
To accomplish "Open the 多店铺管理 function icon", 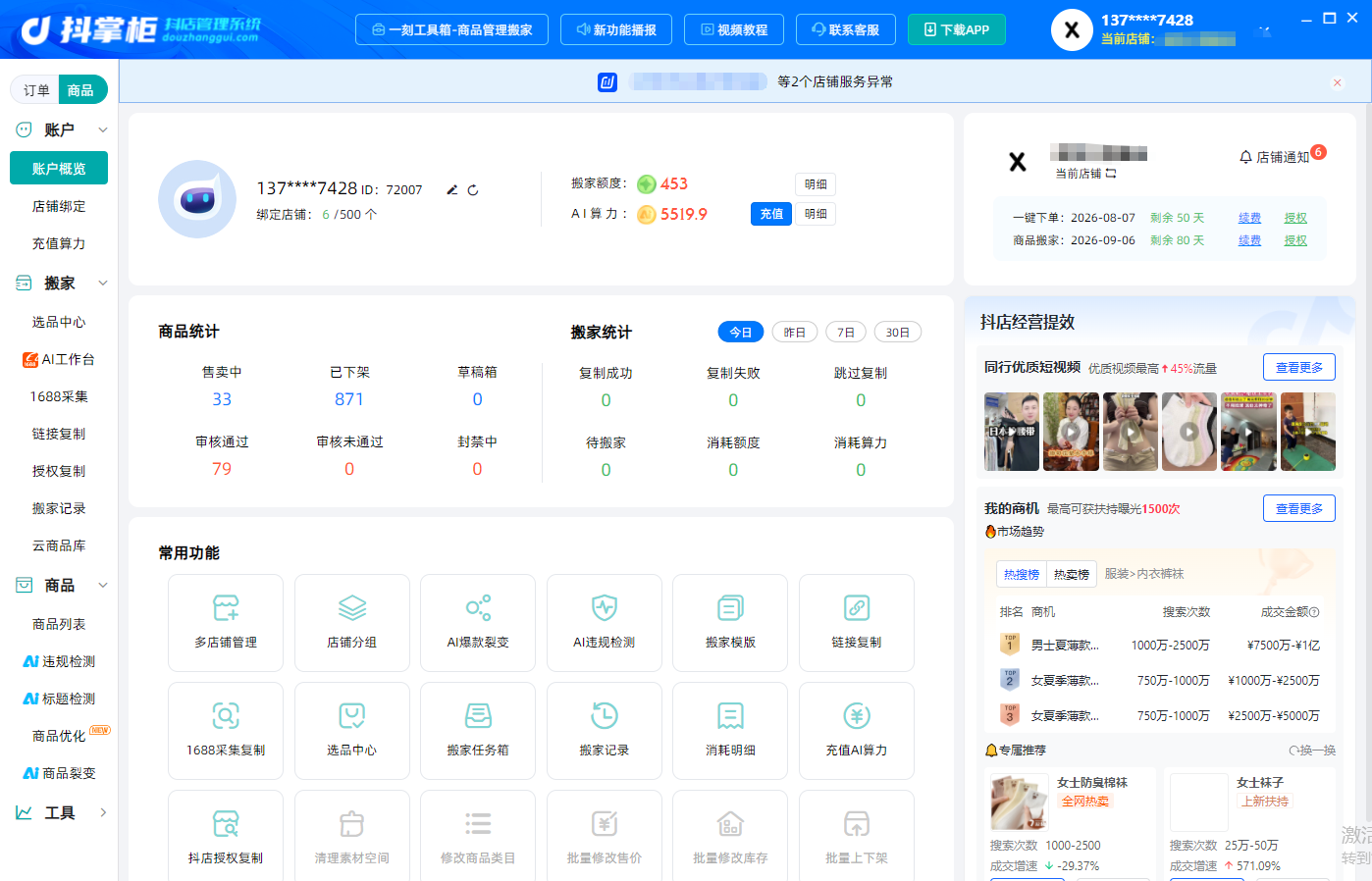I will 226,608.
